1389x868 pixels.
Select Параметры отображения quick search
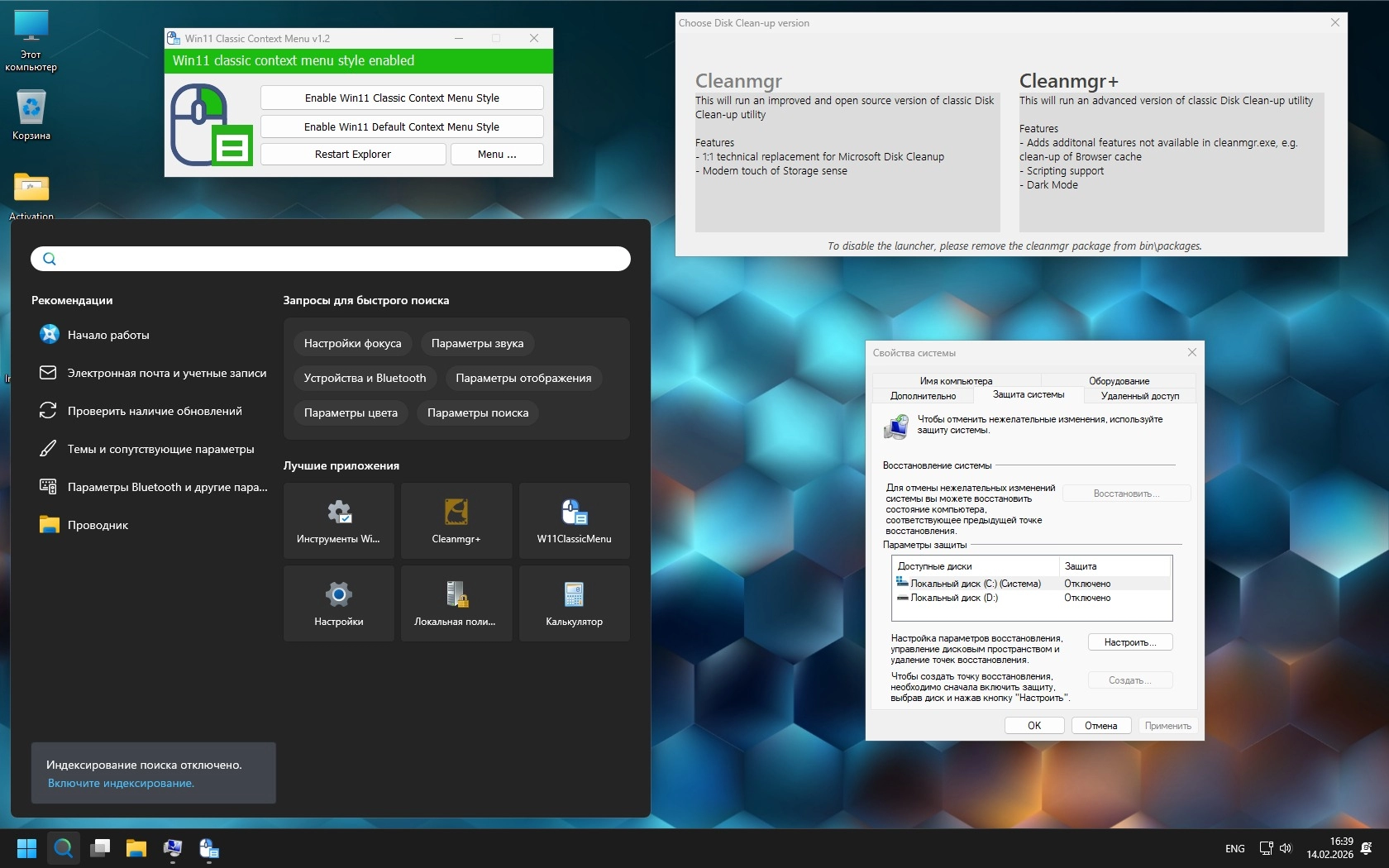click(524, 378)
